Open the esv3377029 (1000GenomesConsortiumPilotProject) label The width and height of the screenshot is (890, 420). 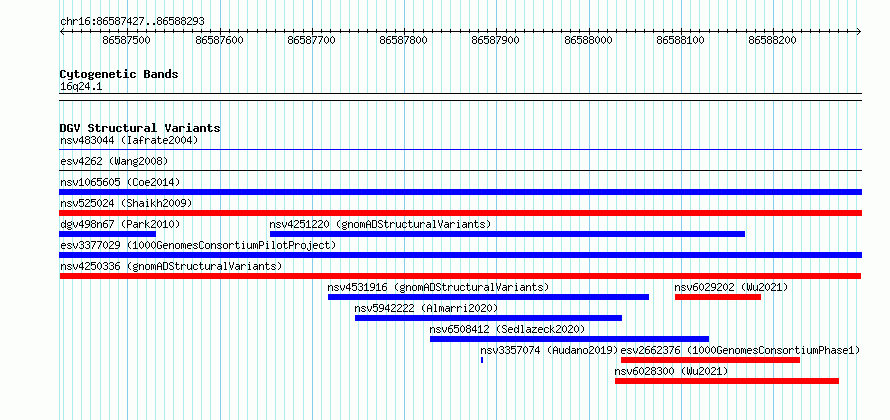[x=198, y=245]
